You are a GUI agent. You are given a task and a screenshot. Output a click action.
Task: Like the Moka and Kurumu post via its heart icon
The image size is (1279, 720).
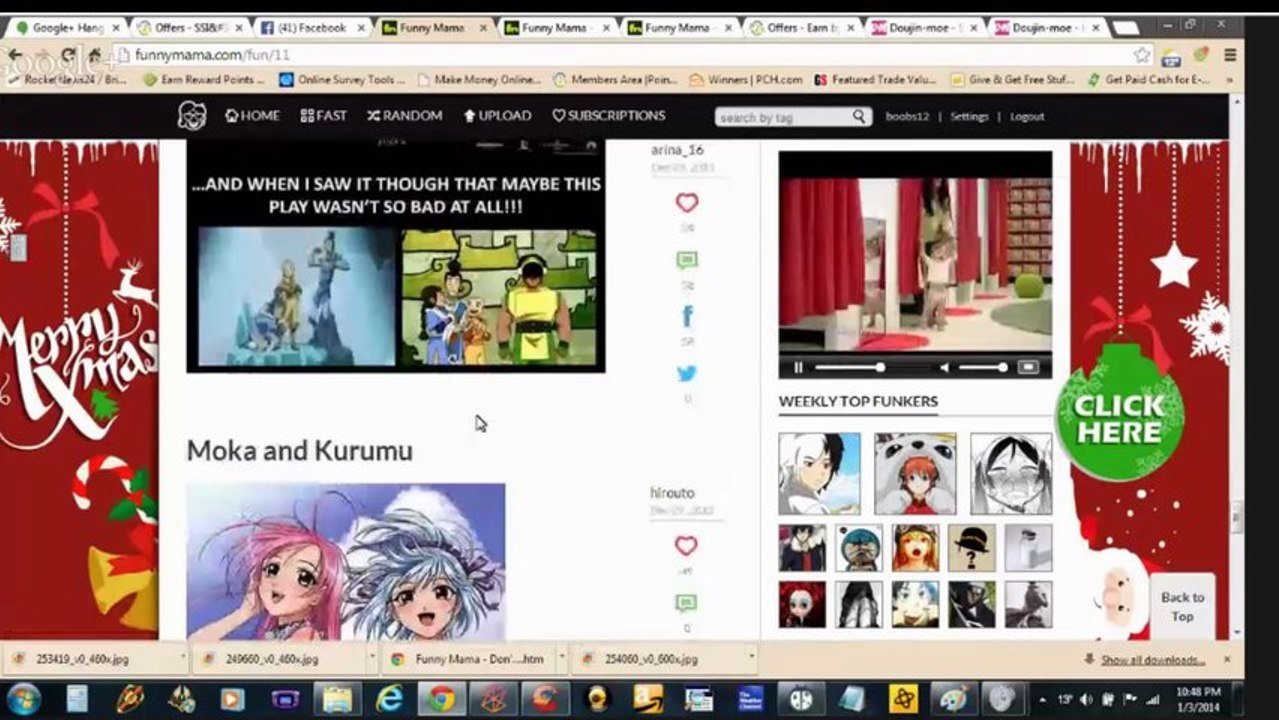coord(686,546)
